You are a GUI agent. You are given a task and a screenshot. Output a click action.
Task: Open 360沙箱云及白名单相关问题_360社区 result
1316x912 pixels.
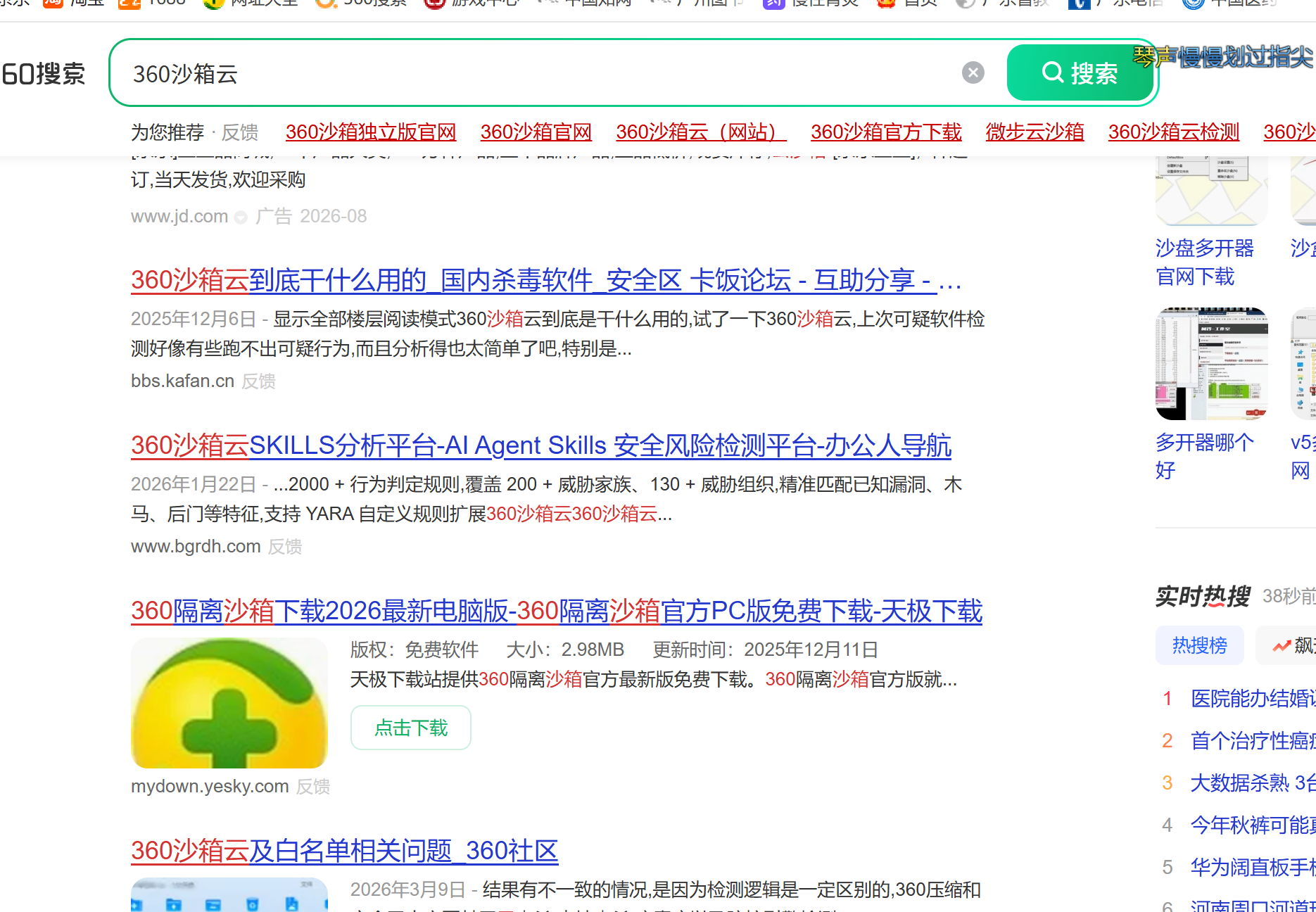[344, 851]
